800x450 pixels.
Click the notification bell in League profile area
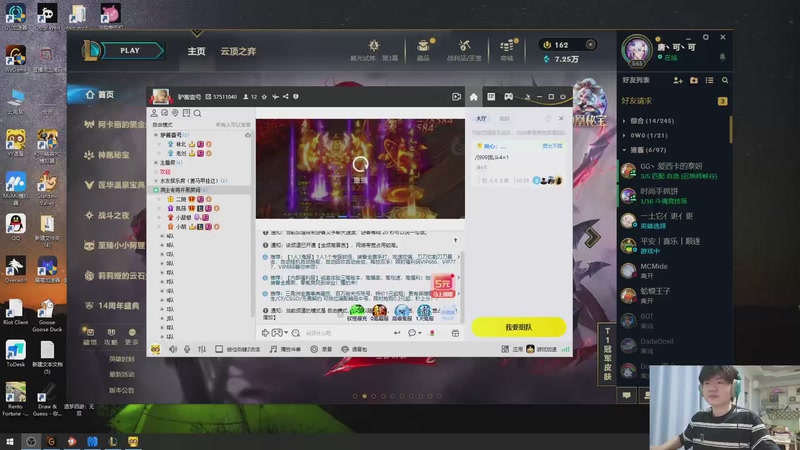coord(722,57)
